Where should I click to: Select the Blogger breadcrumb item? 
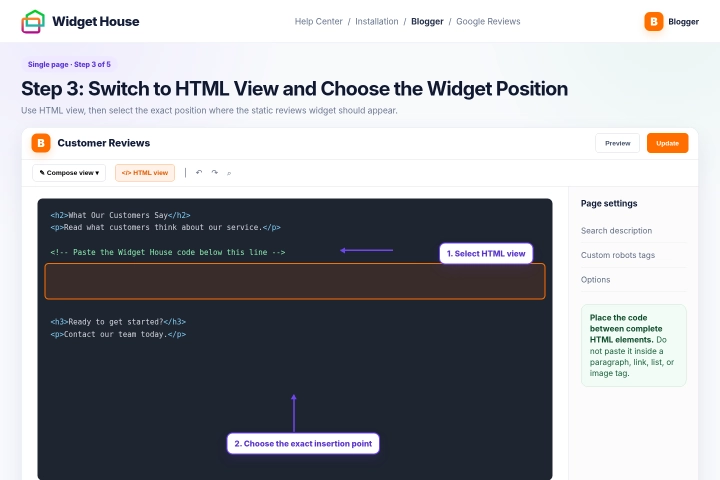pos(427,22)
